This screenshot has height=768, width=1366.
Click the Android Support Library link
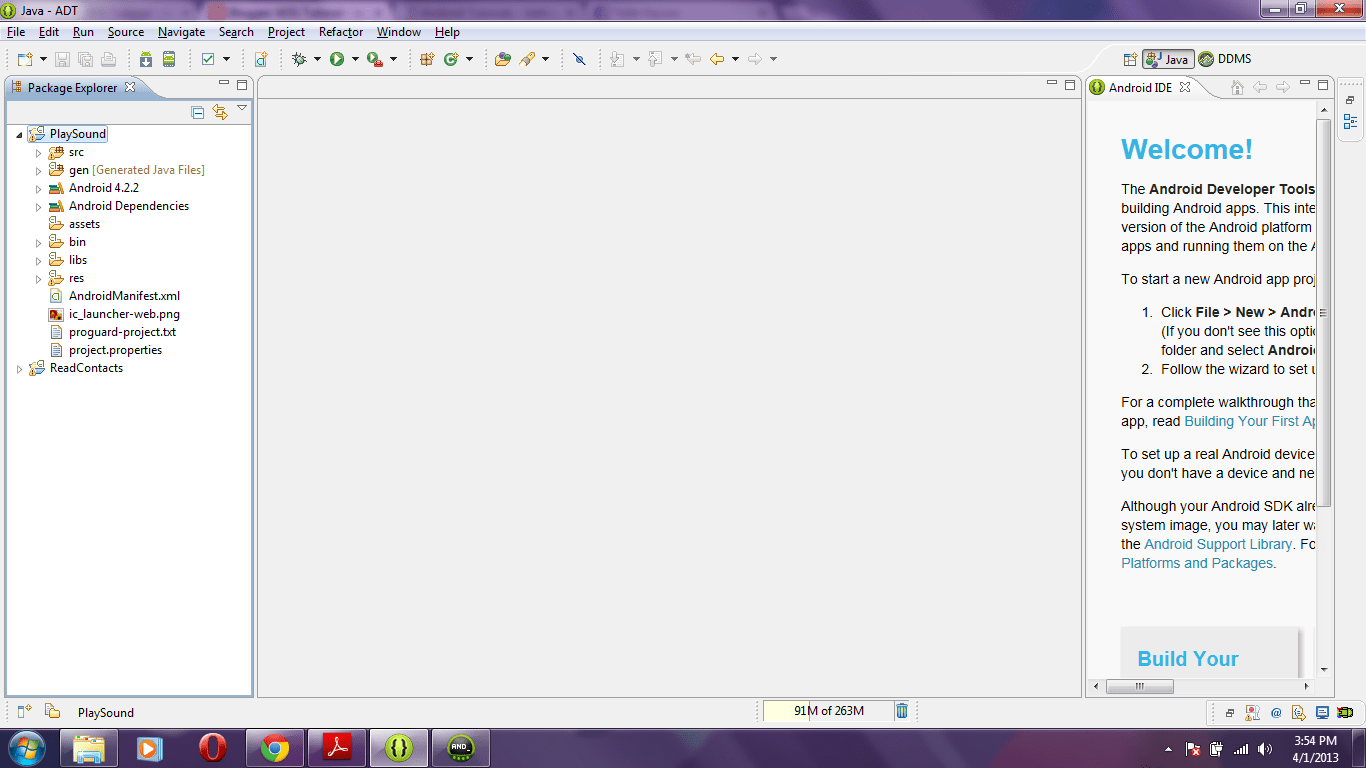point(1218,544)
